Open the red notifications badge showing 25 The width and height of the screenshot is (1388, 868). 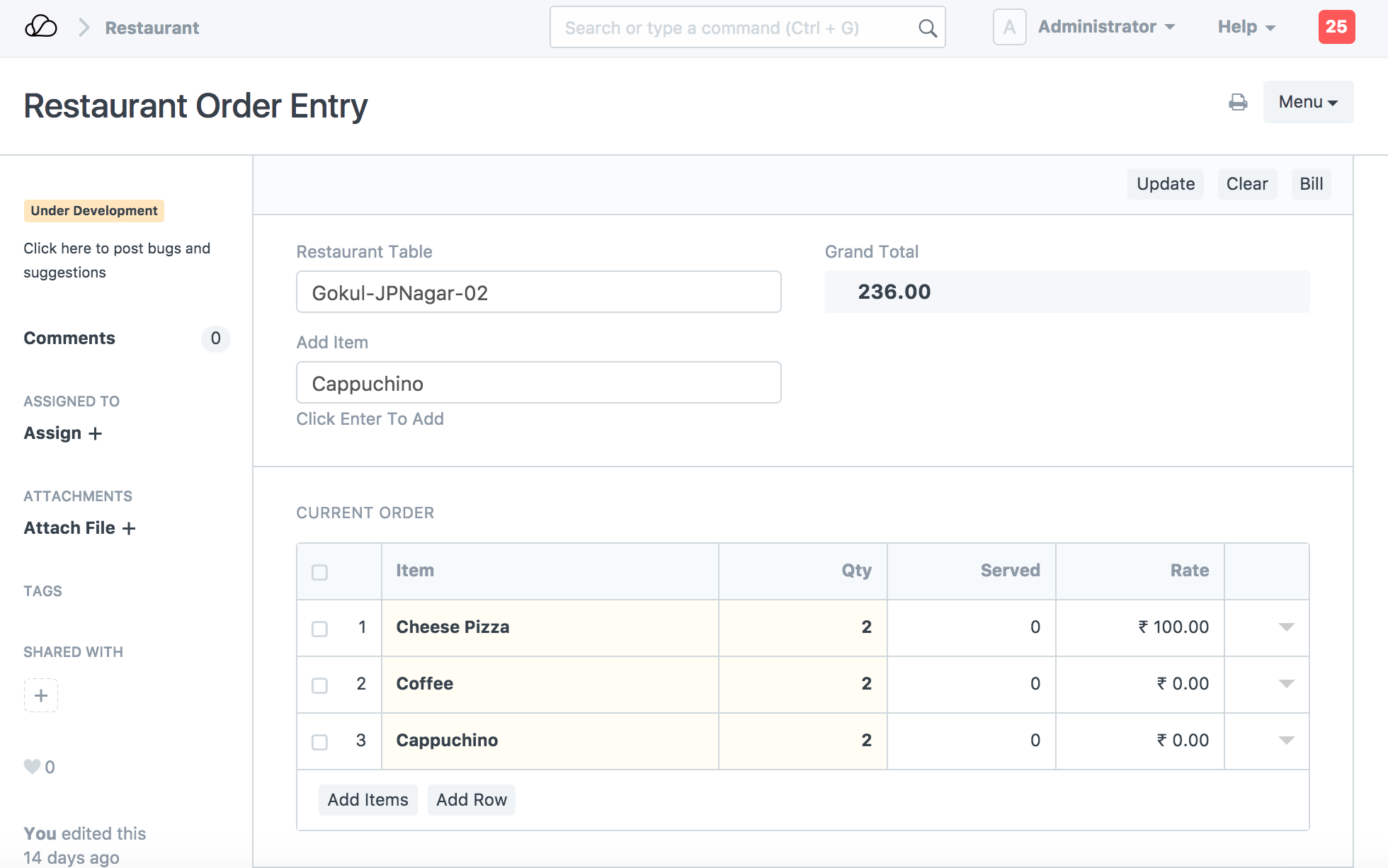[1336, 28]
